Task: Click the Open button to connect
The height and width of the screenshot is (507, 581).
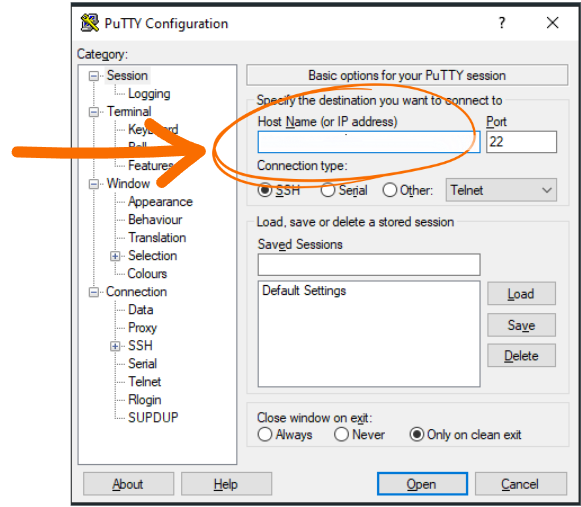Action: (422, 484)
